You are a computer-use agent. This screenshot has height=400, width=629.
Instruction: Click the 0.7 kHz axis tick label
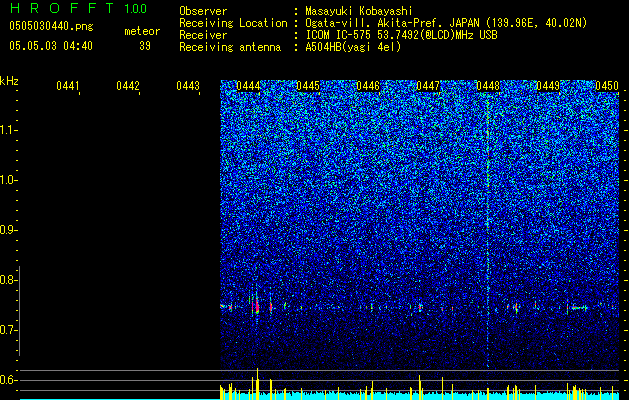pos(7,330)
